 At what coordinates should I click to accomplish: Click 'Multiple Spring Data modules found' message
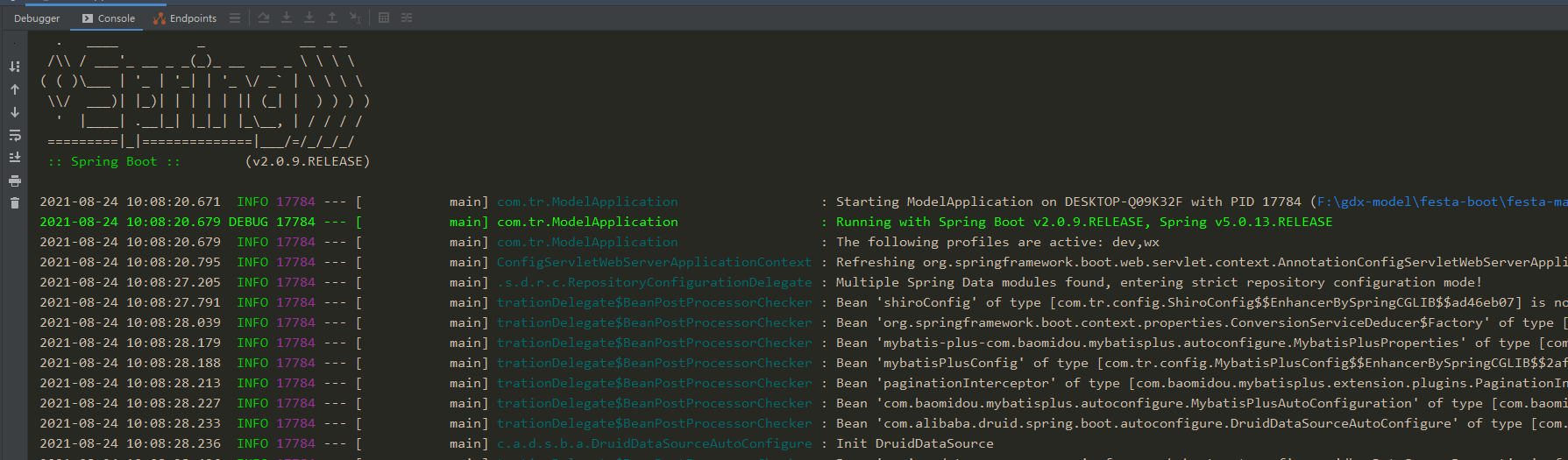[x=1159, y=282]
